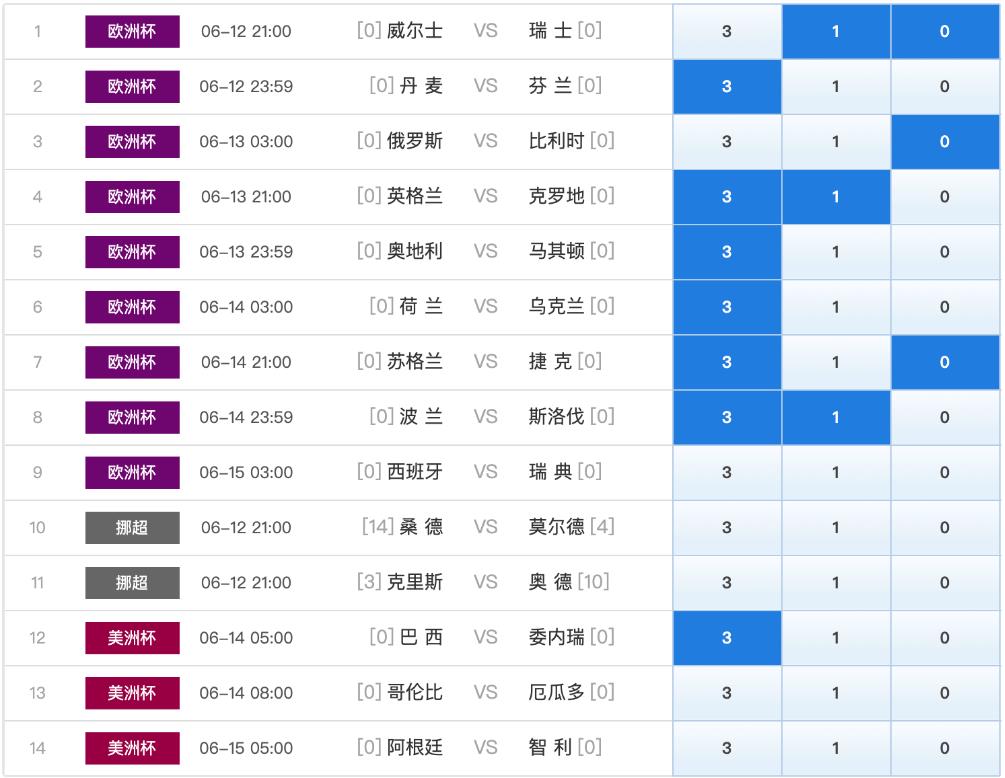
Task: Select option 1 for 桑德 vs 莫尔德
Action: 835,527
